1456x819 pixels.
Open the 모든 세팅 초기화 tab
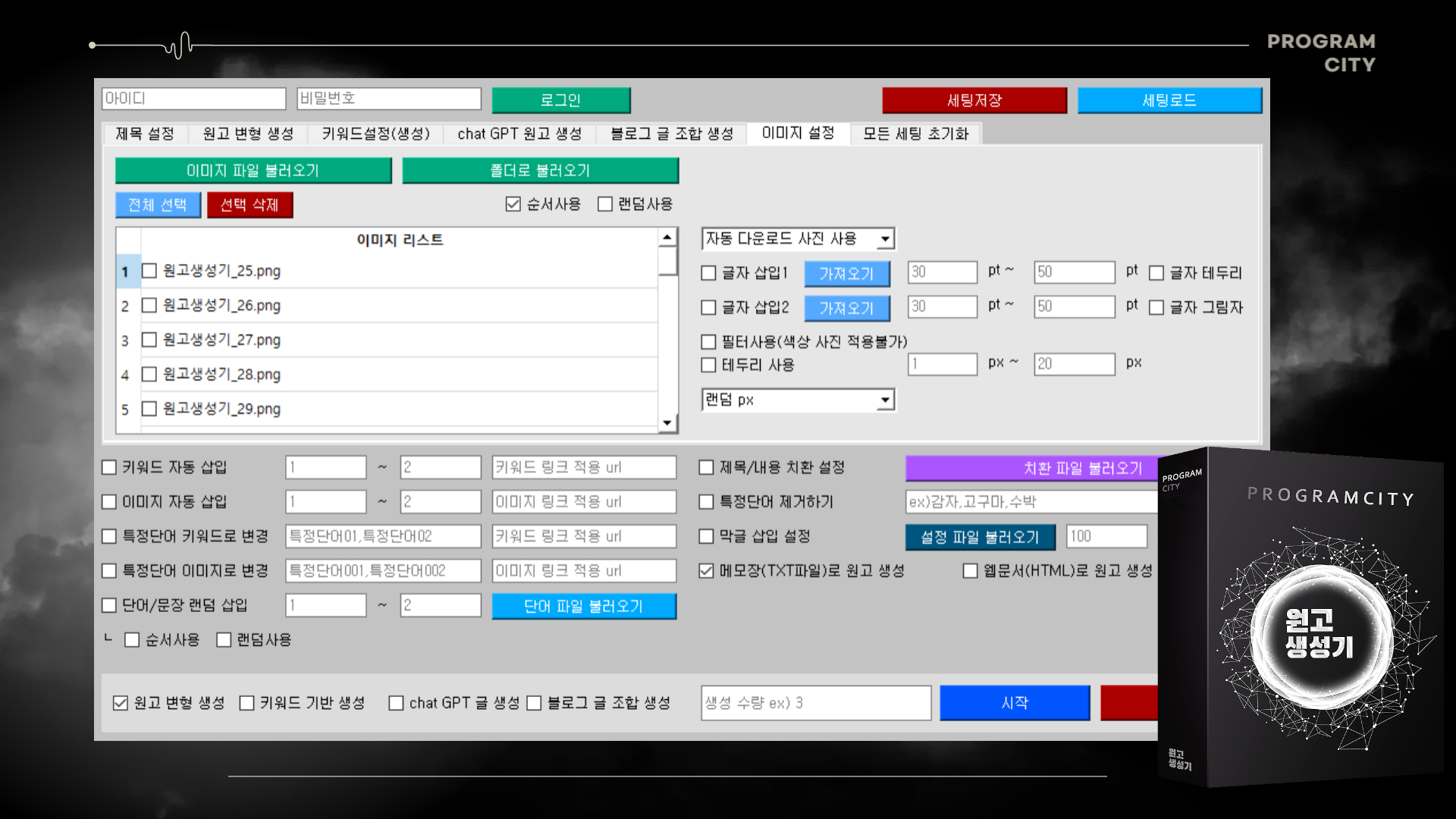(x=915, y=134)
